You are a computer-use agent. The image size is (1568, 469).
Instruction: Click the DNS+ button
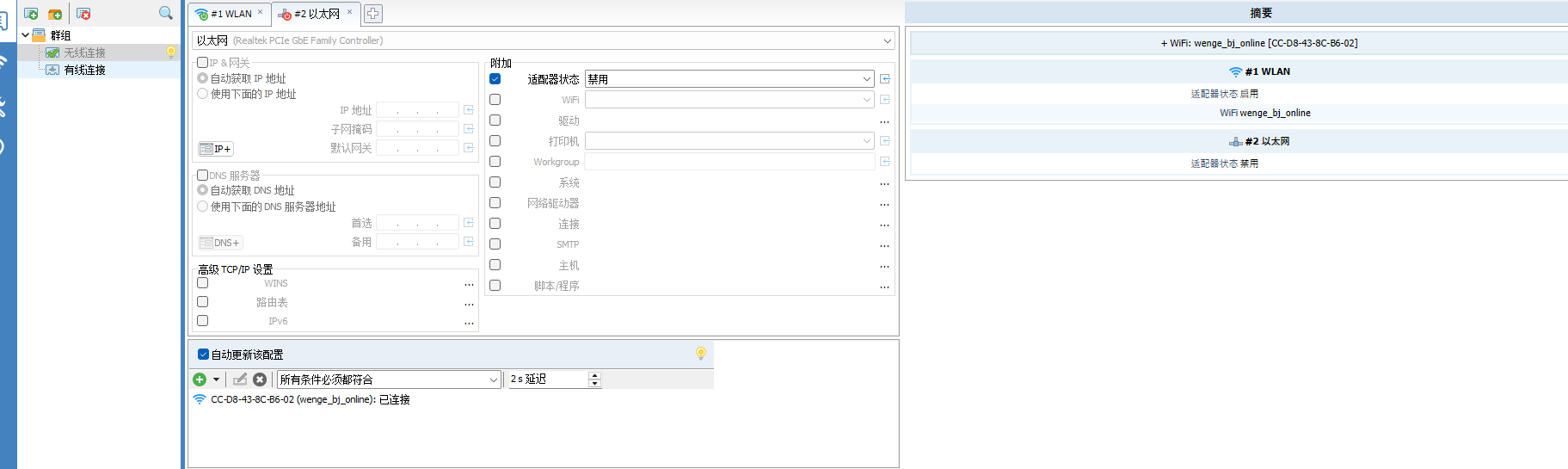tap(220, 243)
